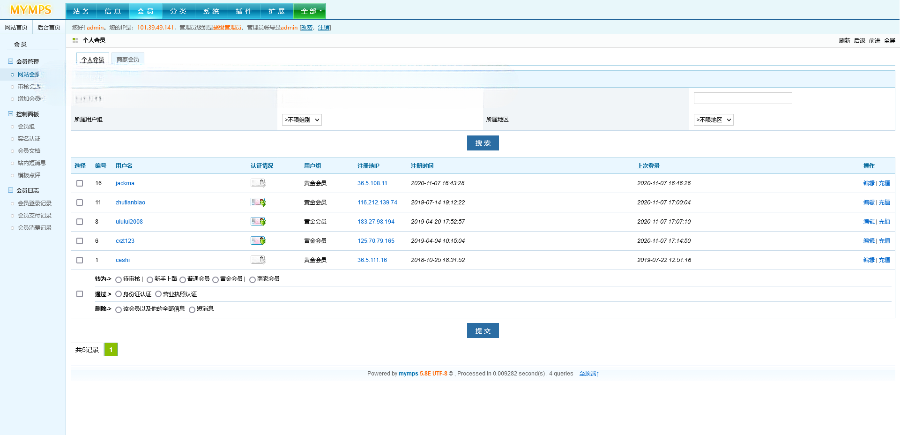The image size is (900, 435).
Task: Click the verification icon in user 8's row
Action: tap(258, 221)
